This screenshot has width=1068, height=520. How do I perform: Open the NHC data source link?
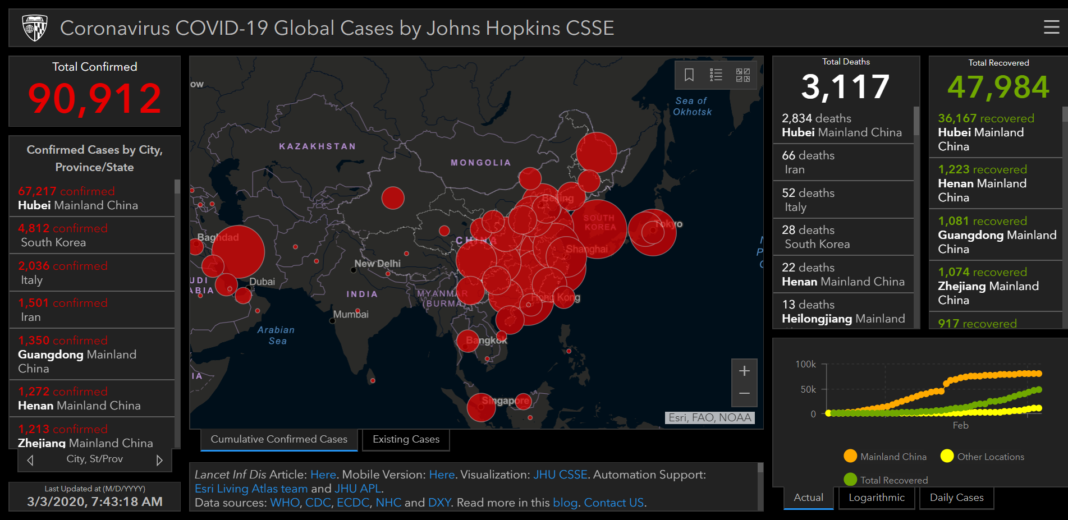click(388, 503)
